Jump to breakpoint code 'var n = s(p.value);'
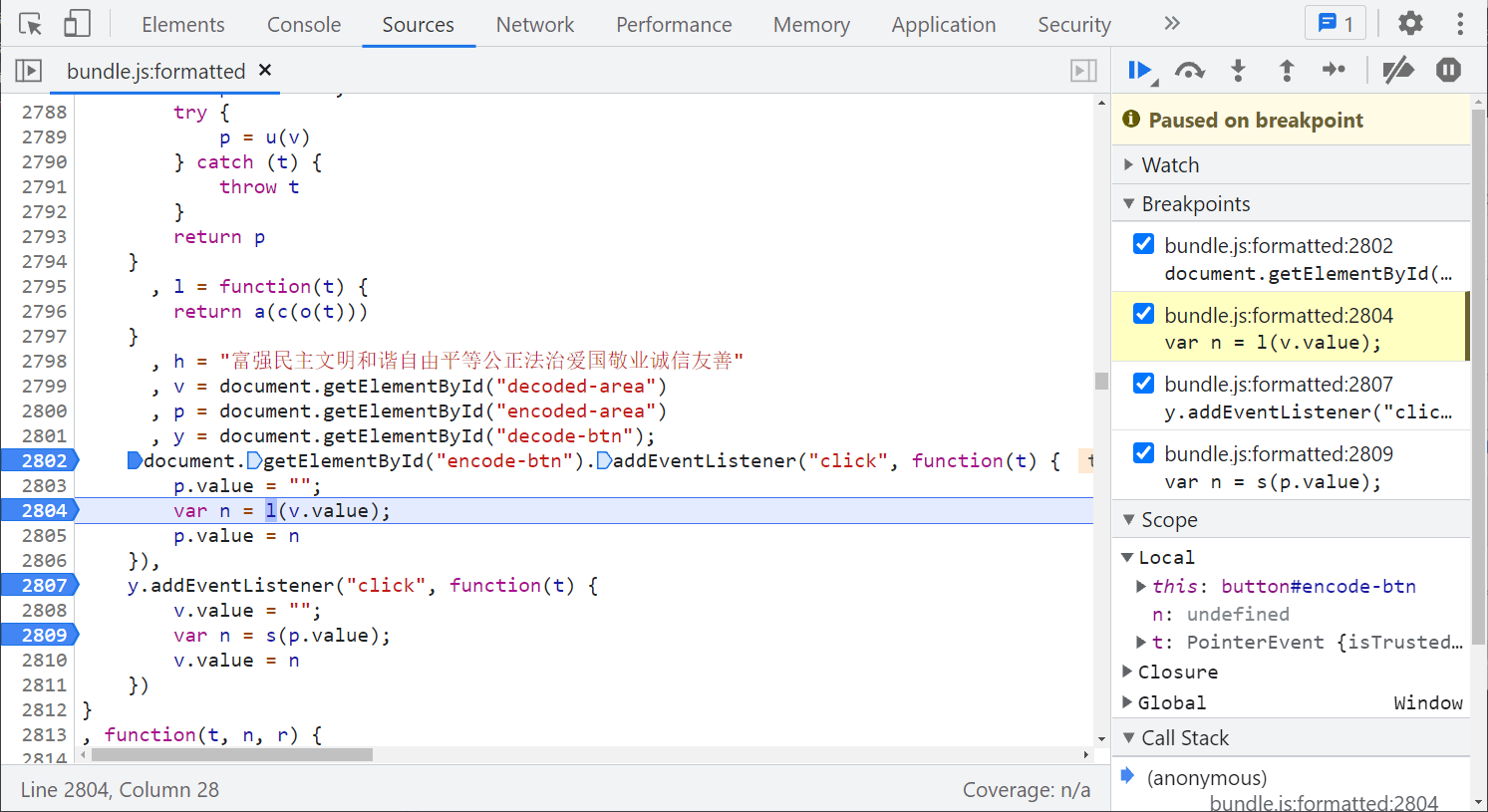 (x=1273, y=482)
